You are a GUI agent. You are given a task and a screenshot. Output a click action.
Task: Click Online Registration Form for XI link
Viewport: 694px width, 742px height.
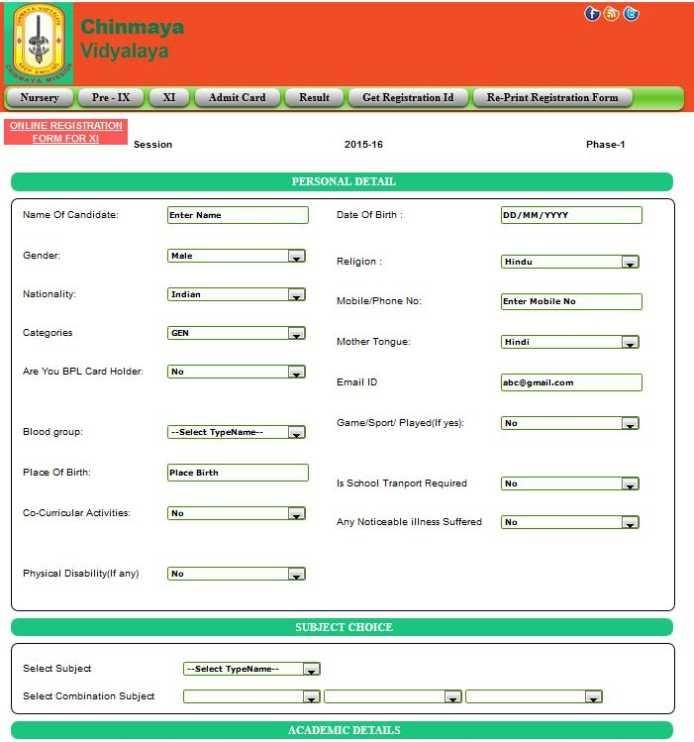[66, 132]
